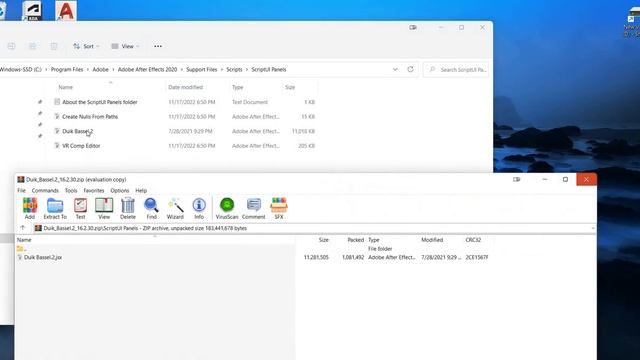Open the Help menu in WinRAR

point(141,191)
